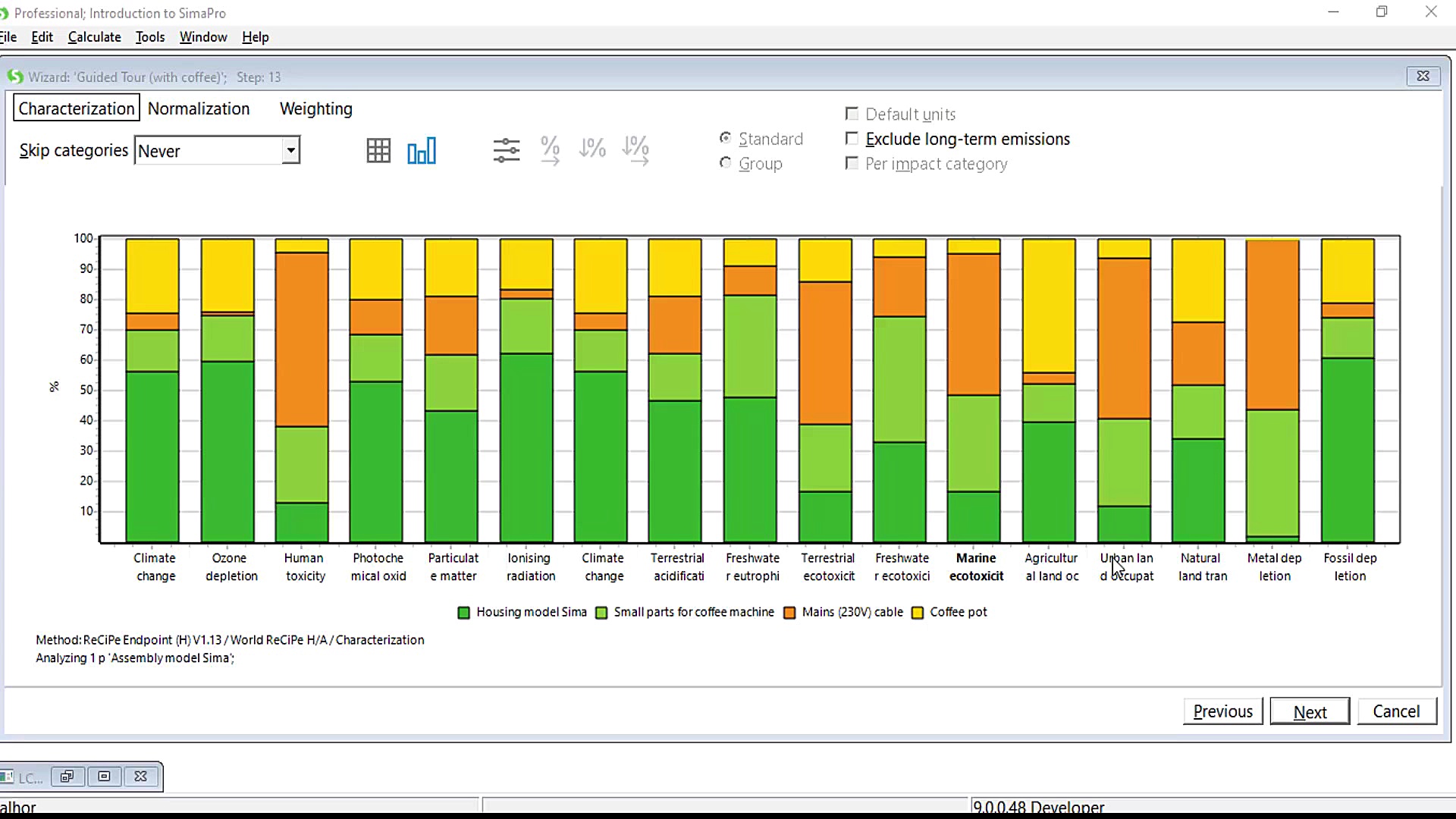Screen dimensions: 1456x819
Task: Switch to the Weighting tab
Action: point(315,108)
